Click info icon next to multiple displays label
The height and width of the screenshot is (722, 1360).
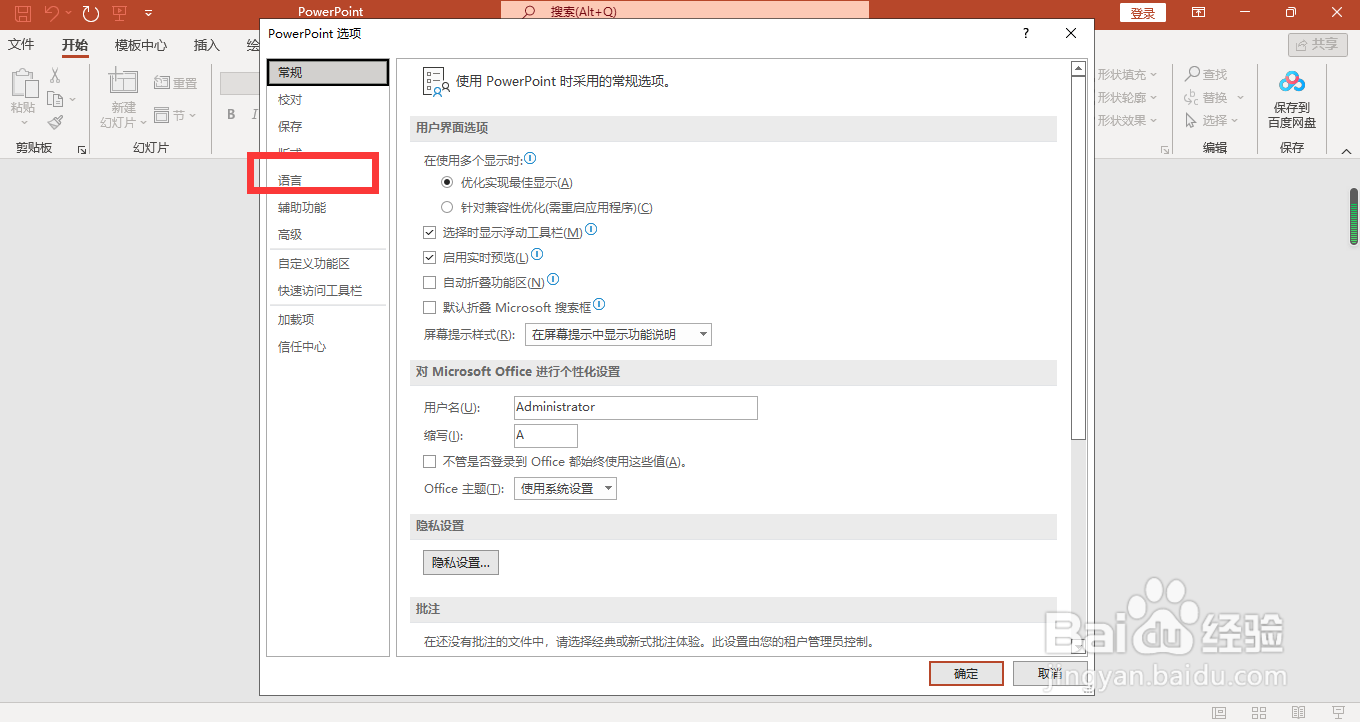pyautogui.click(x=531, y=158)
